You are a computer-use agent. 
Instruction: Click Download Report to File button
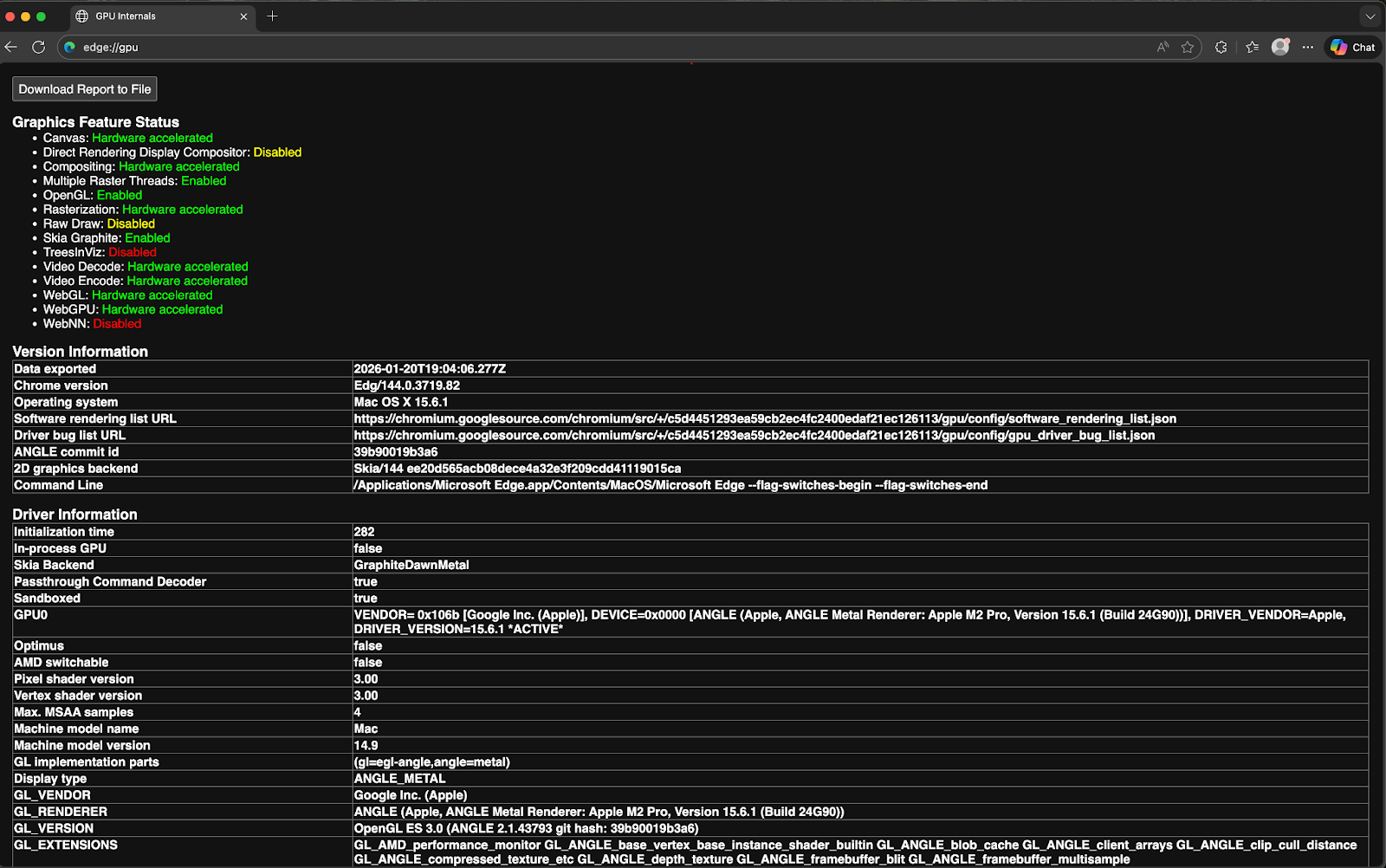tap(85, 89)
